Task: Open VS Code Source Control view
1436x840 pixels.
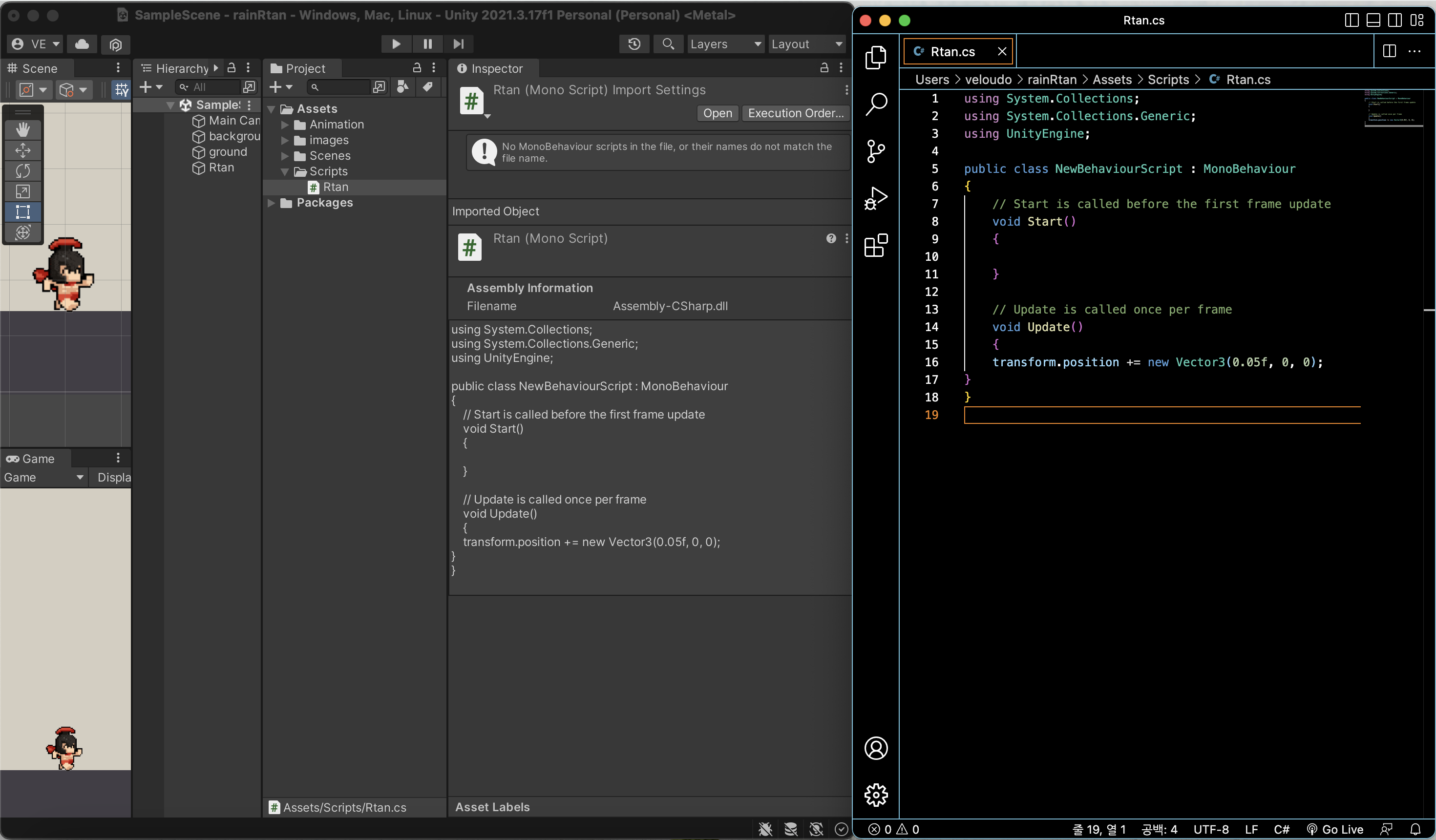Action: pos(876,151)
